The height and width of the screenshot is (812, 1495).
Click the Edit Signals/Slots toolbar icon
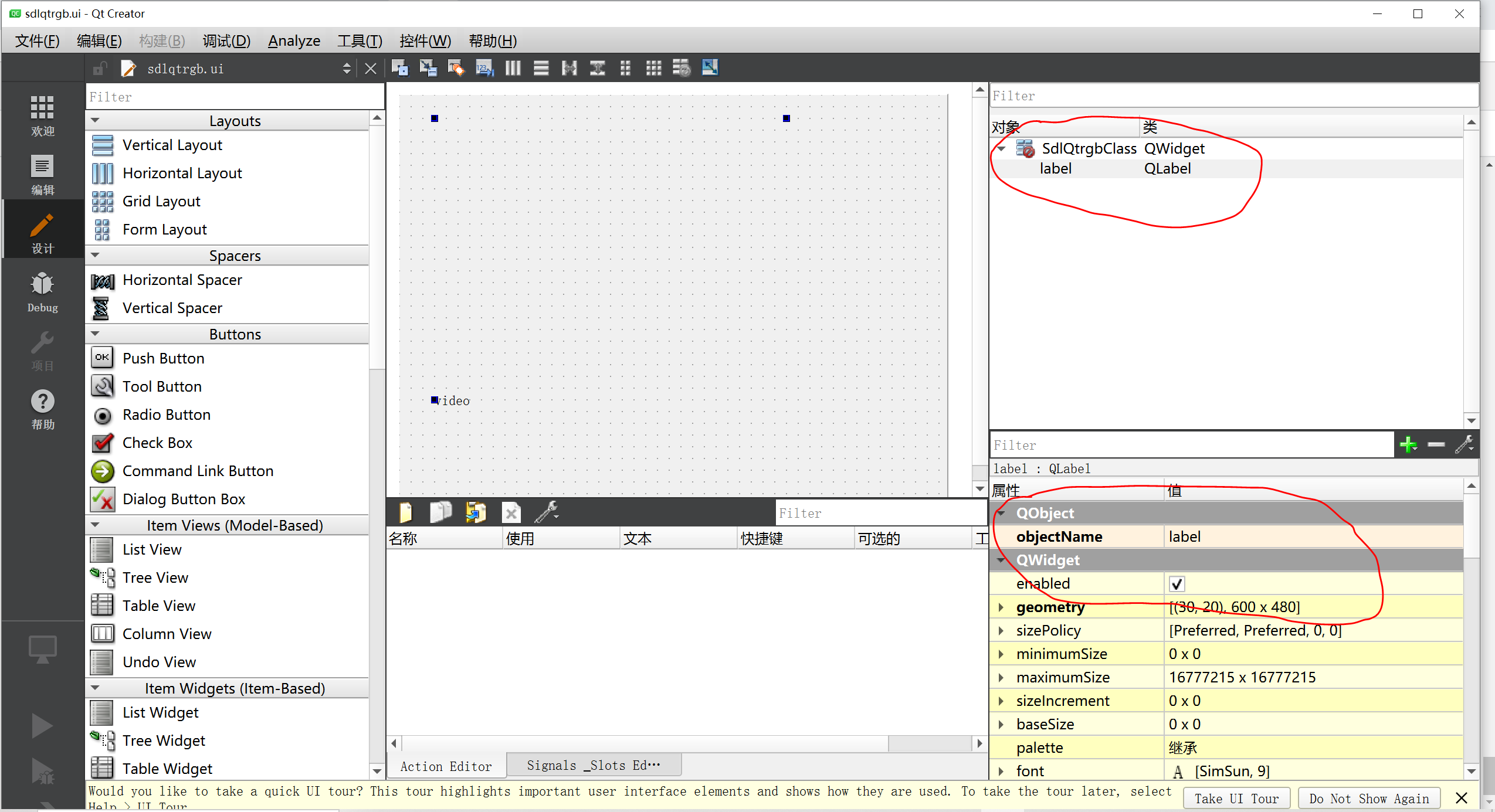coord(428,68)
